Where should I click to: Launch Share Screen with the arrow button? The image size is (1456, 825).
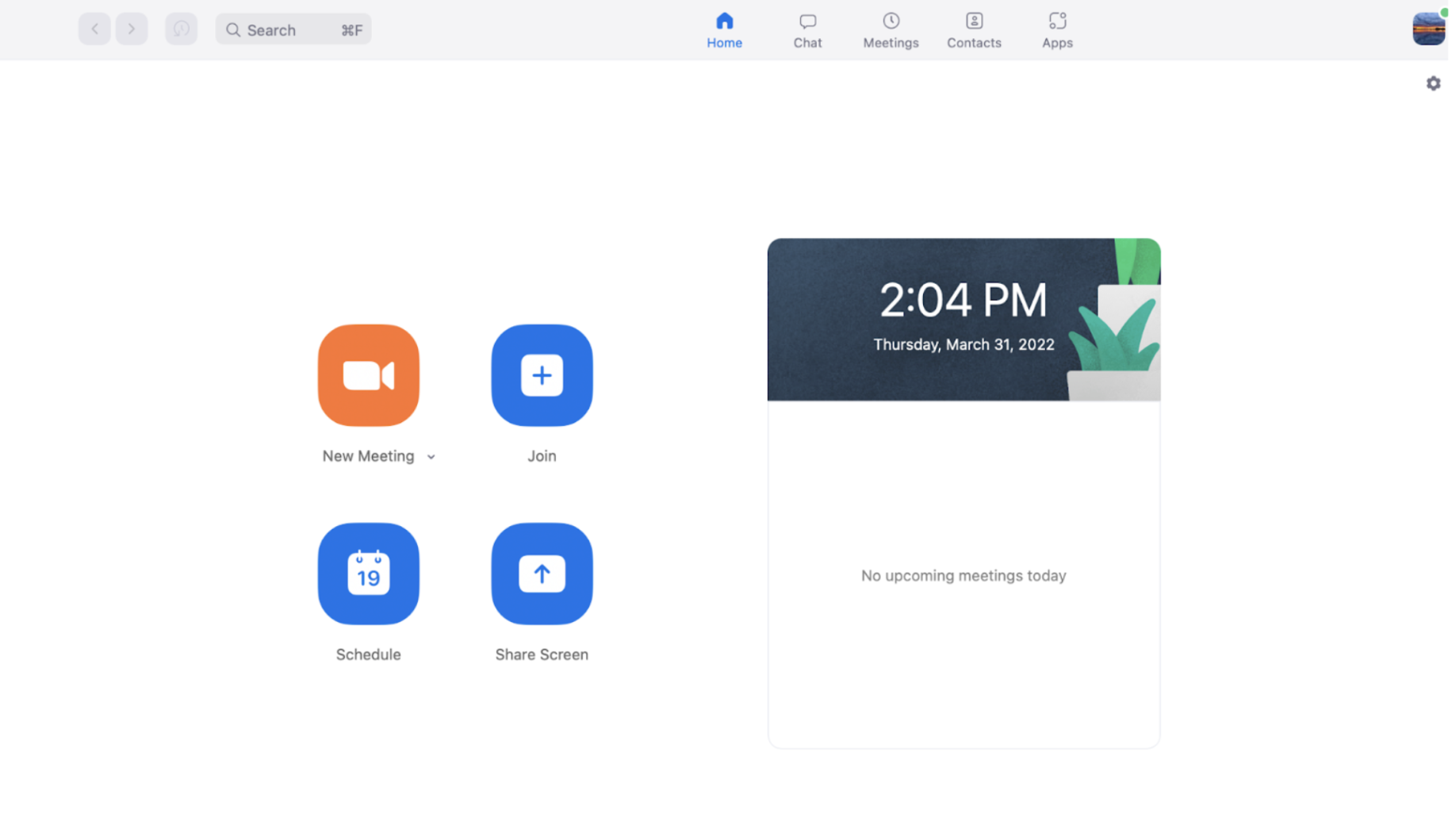coord(542,574)
